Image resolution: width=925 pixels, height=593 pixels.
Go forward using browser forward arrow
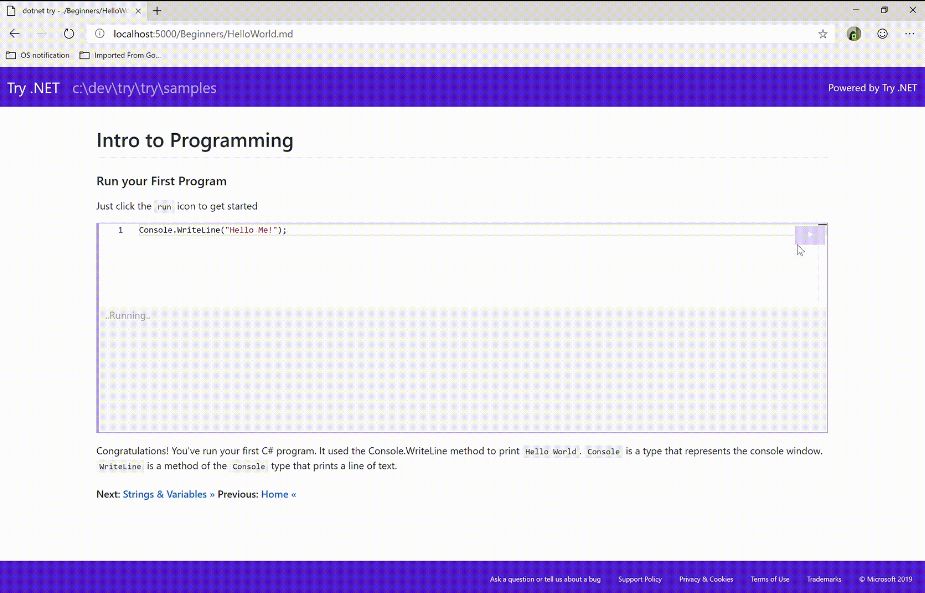[x=41, y=34]
